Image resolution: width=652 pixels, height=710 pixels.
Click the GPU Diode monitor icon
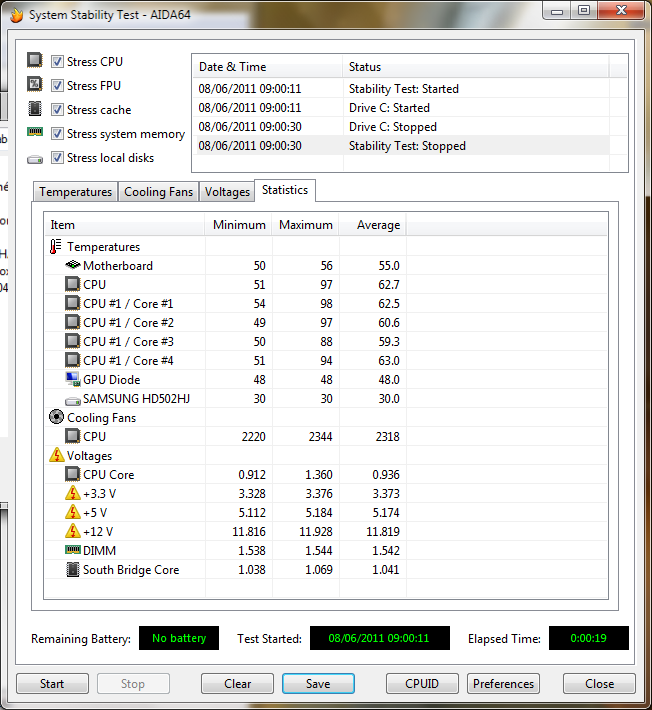[x=72, y=379]
